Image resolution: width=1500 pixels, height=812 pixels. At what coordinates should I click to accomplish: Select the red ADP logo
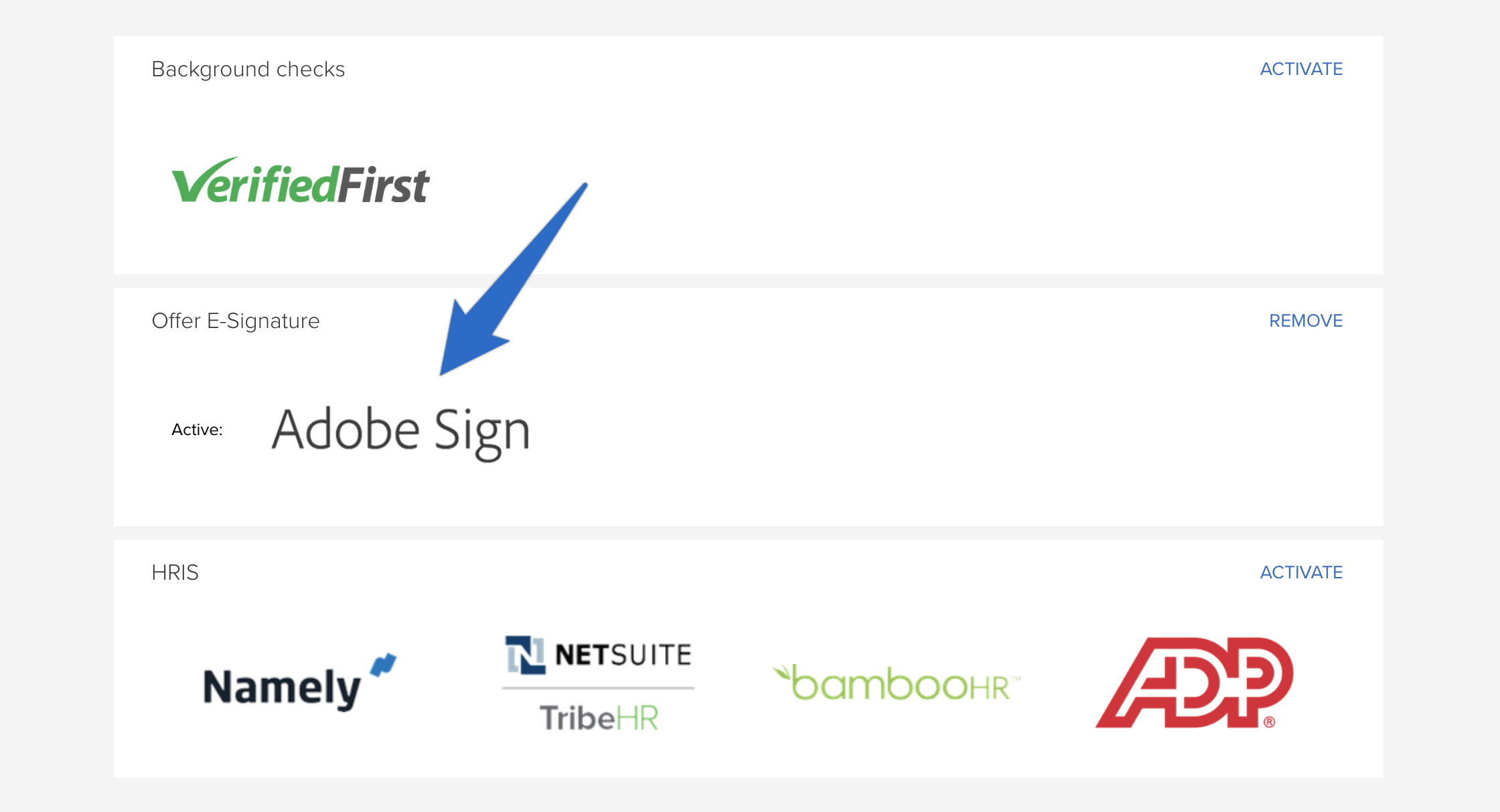[x=1194, y=682]
